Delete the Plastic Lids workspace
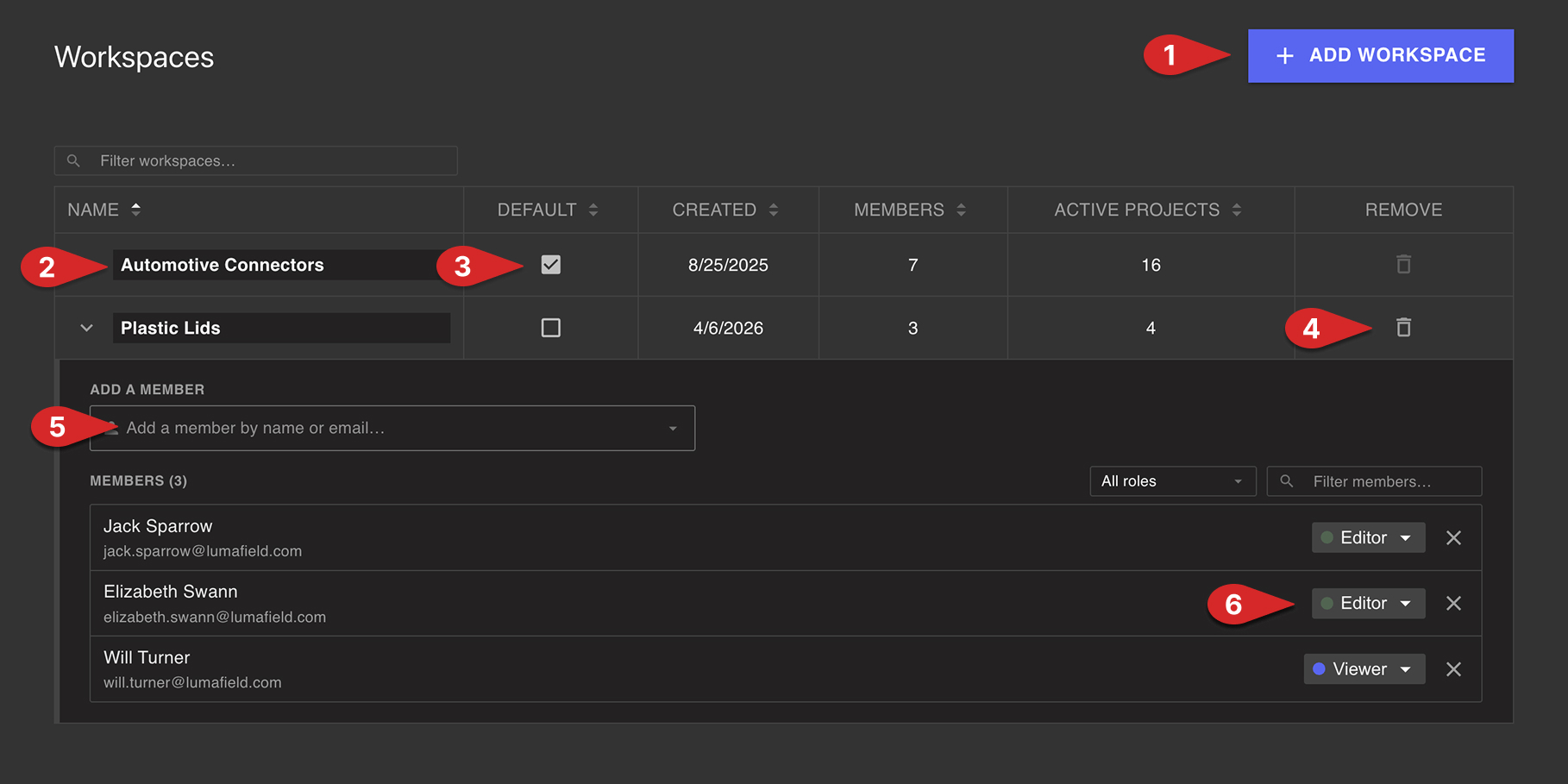 point(1403,327)
